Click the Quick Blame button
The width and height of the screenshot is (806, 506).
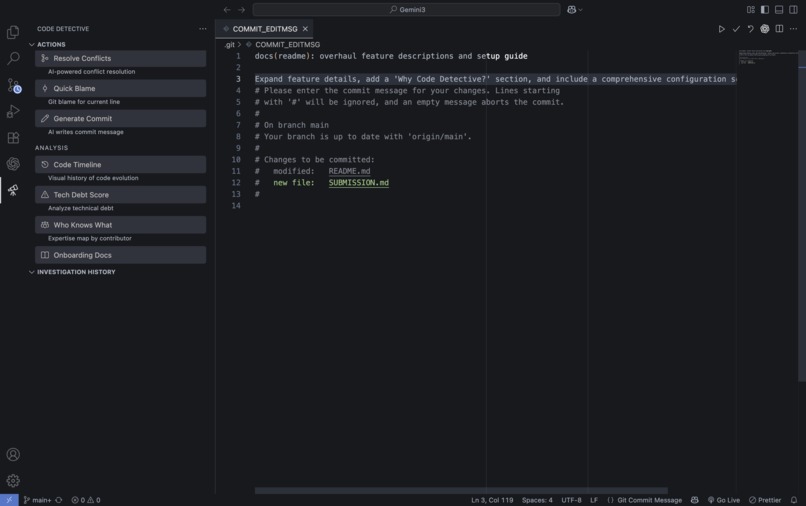pos(120,88)
